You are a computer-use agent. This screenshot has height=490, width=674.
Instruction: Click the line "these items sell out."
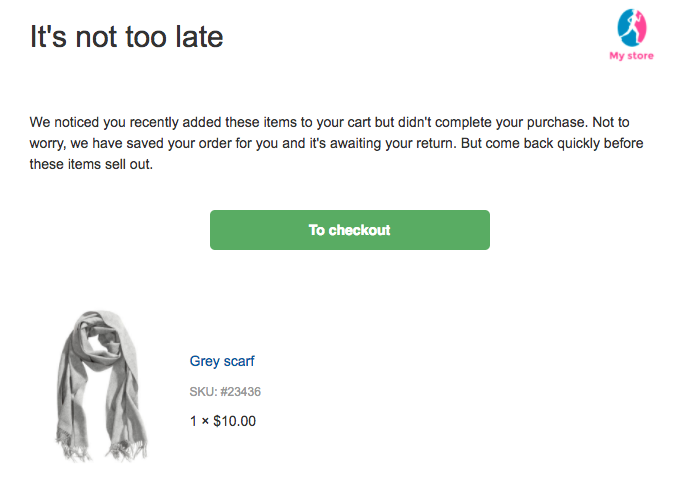pyautogui.click(x=91, y=165)
